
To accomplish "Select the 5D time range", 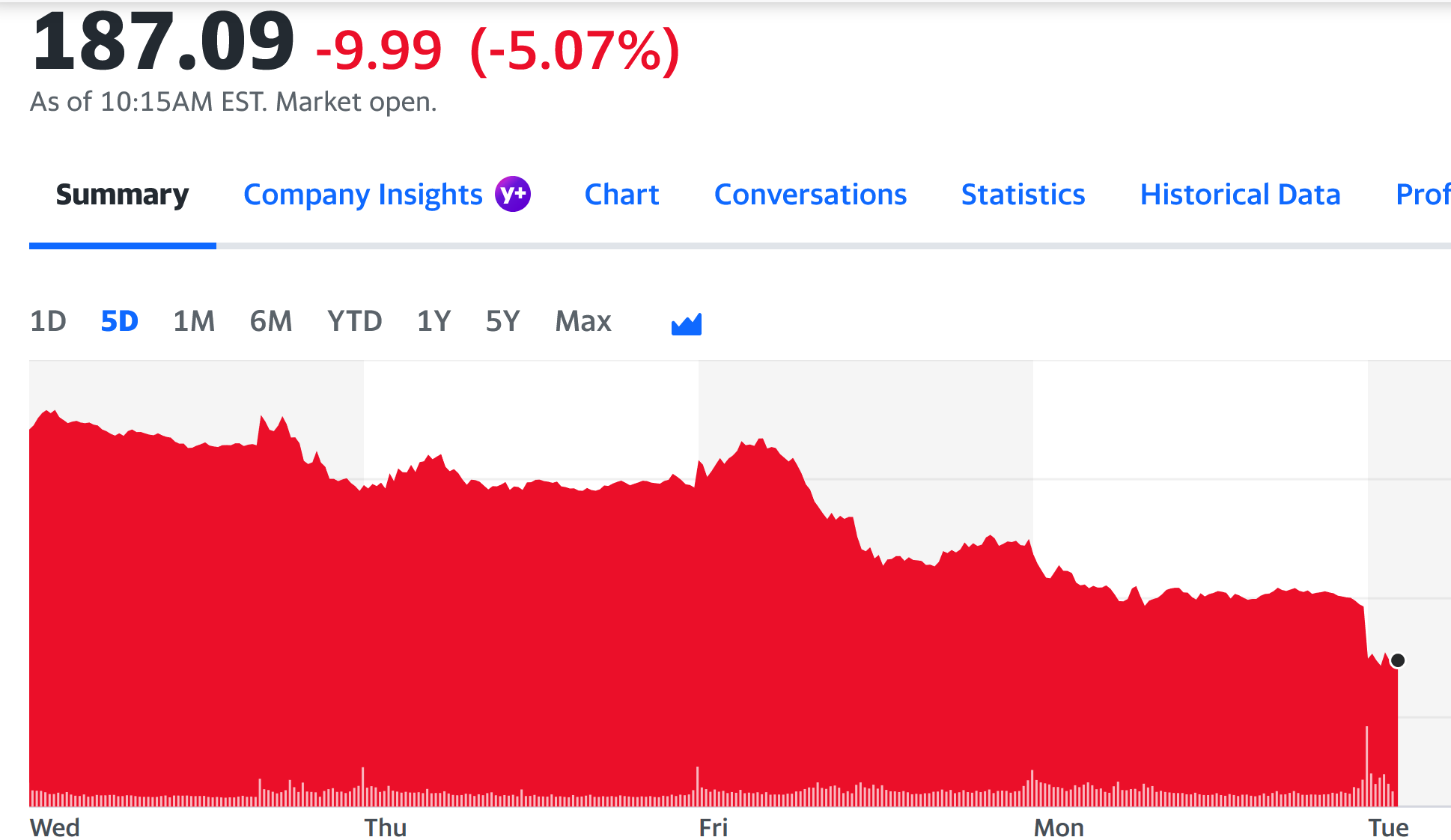I will pyautogui.click(x=119, y=321).
